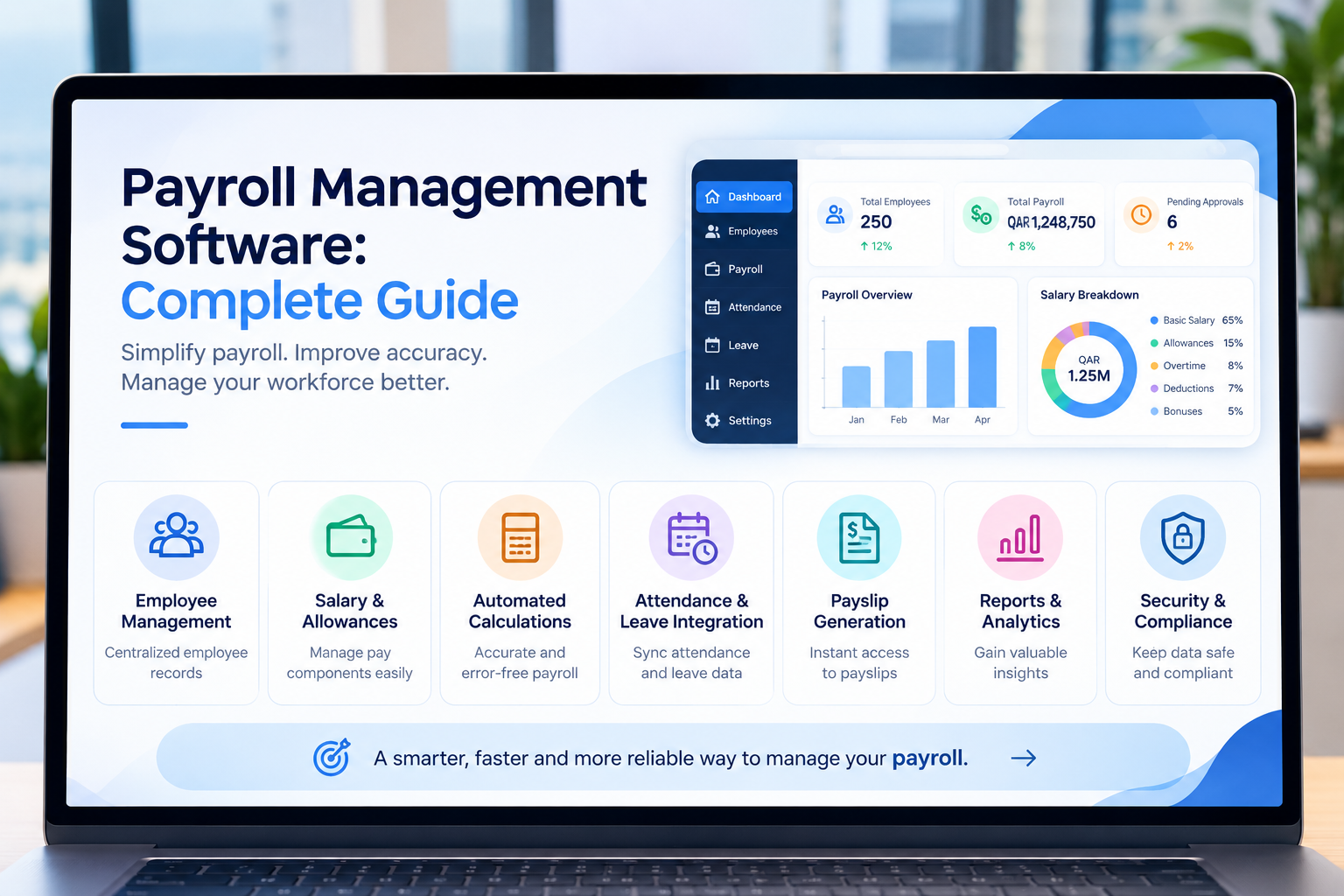Click the "Mar" axis label
The width and height of the screenshot is (1344, 896).
(x=941, y=420)
